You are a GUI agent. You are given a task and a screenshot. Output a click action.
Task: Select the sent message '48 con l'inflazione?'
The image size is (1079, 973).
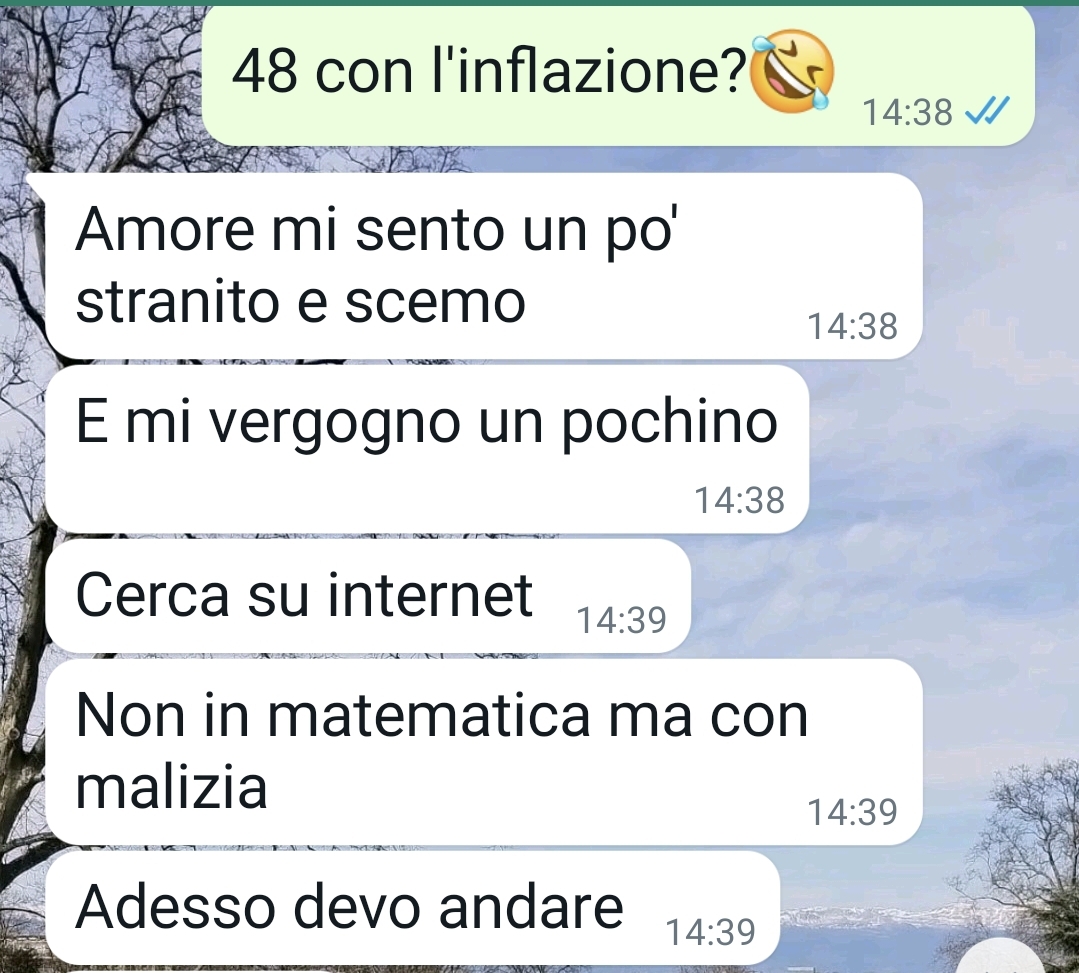tap(618, 76)
